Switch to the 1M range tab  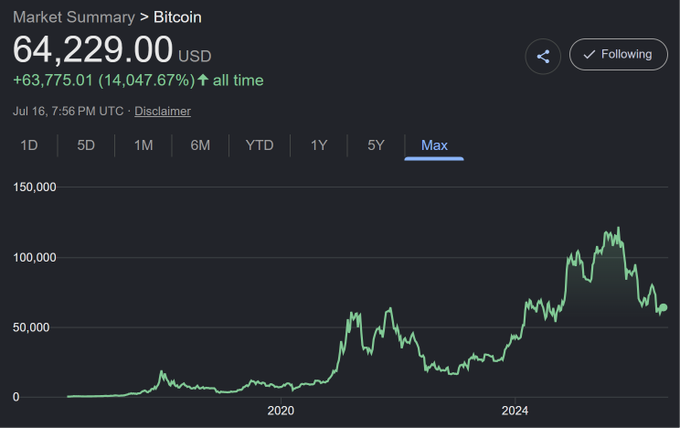click(x=143, y=145)
